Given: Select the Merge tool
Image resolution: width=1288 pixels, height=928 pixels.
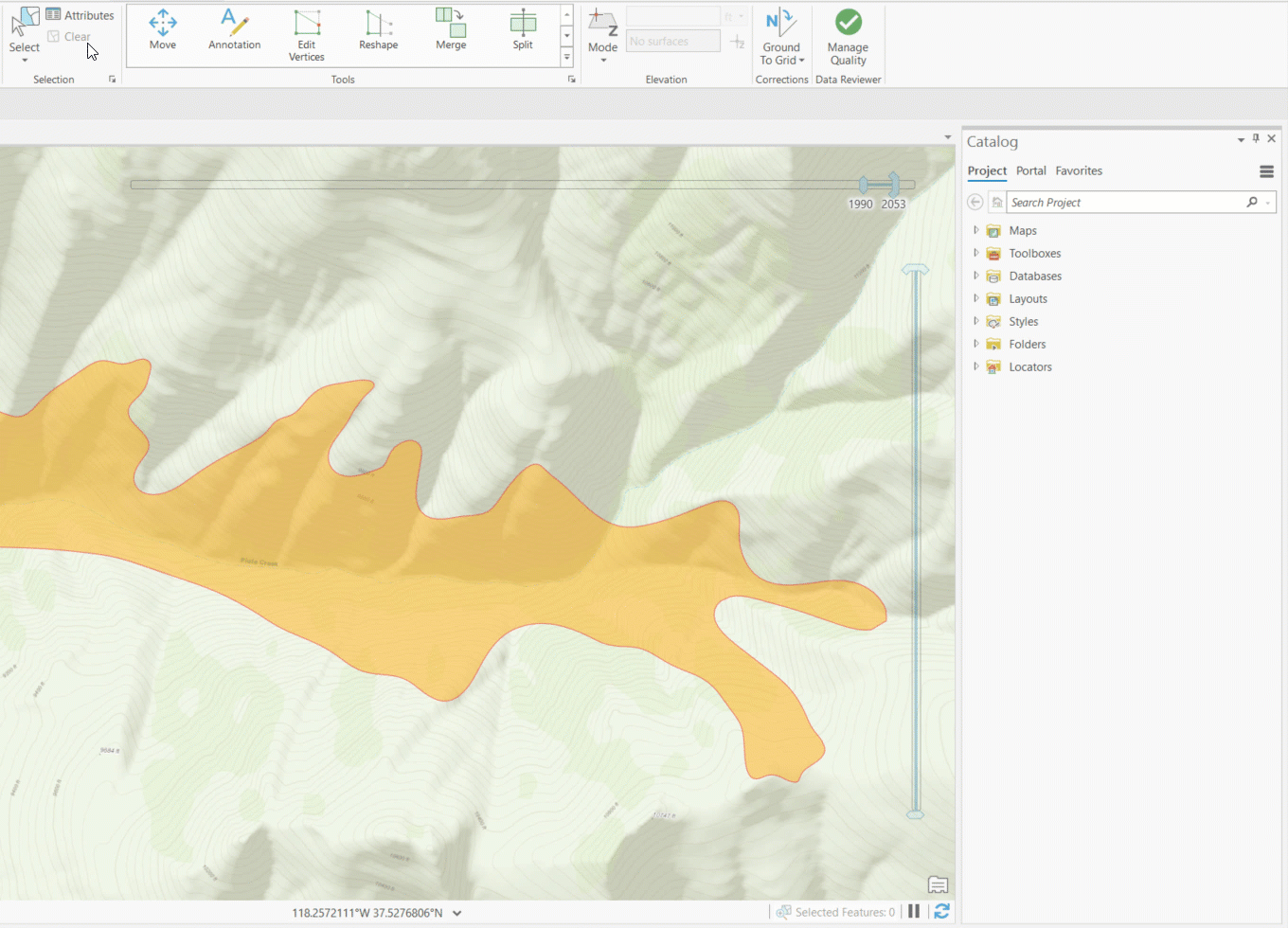Looking at the screenshot, I should pos(451,30).
